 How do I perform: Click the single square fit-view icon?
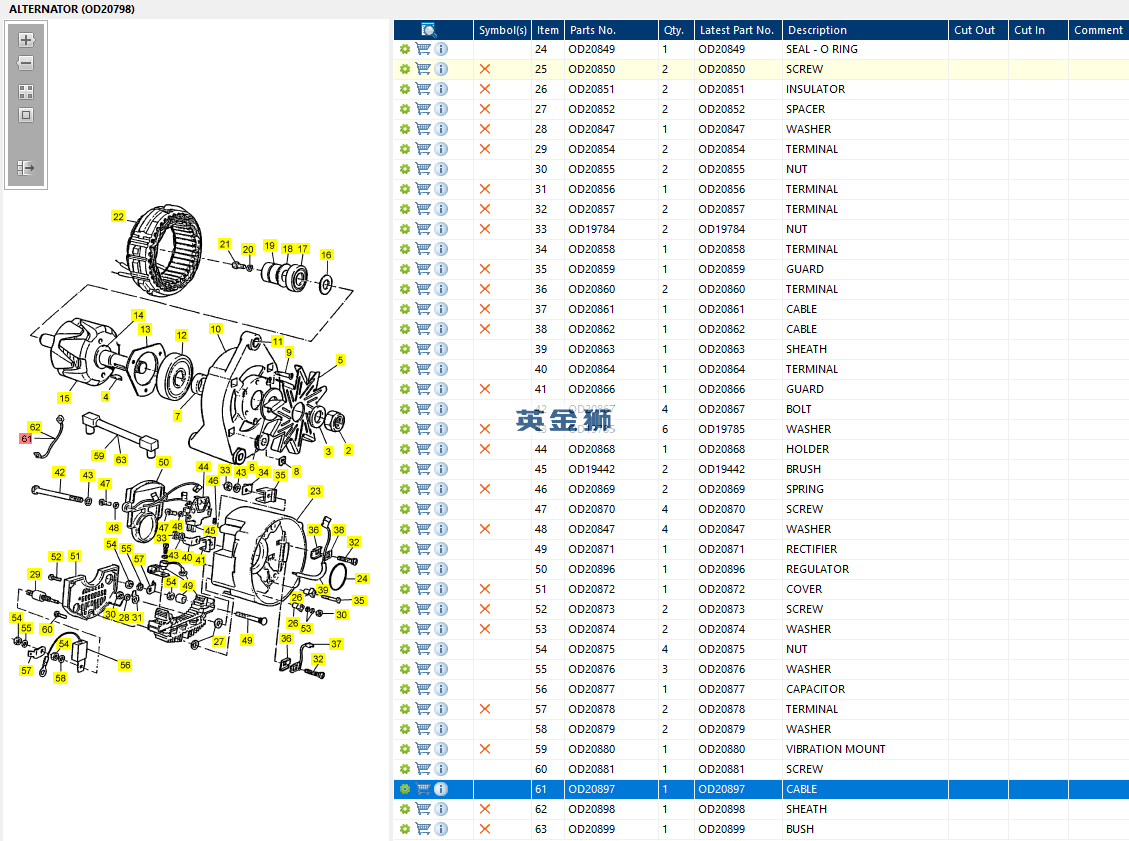pyautogui.click(x=26, y=114)
